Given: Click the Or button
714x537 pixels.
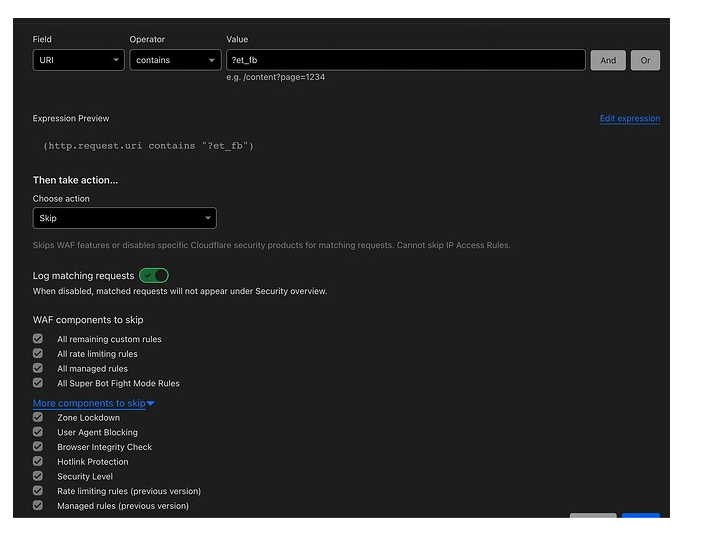Looking at the screenshot, I should click(x=645, y=60).
